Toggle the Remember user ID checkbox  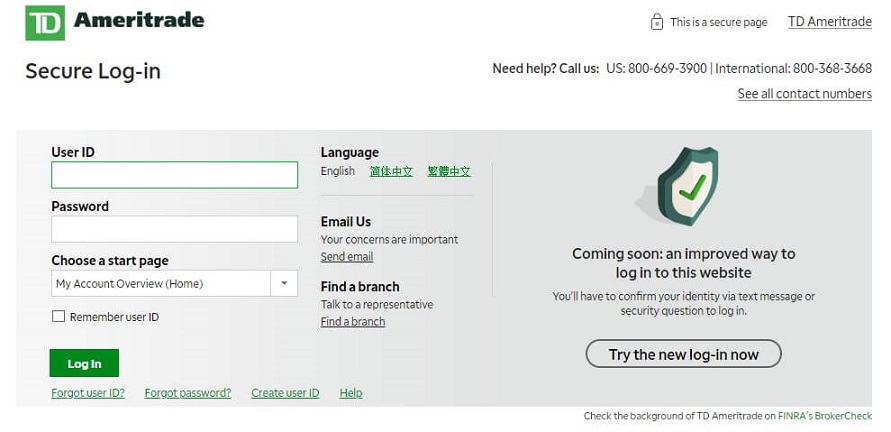[58, 317]
